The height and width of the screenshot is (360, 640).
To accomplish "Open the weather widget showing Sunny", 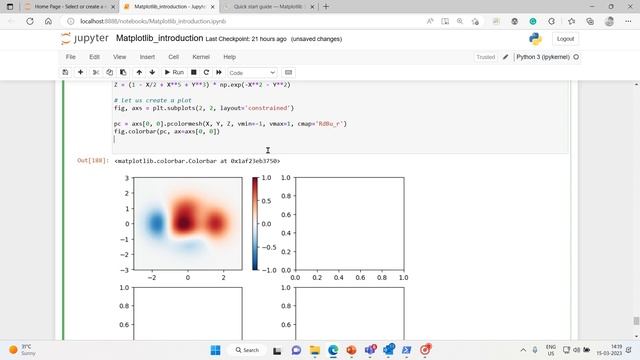I will coord(22,350).
